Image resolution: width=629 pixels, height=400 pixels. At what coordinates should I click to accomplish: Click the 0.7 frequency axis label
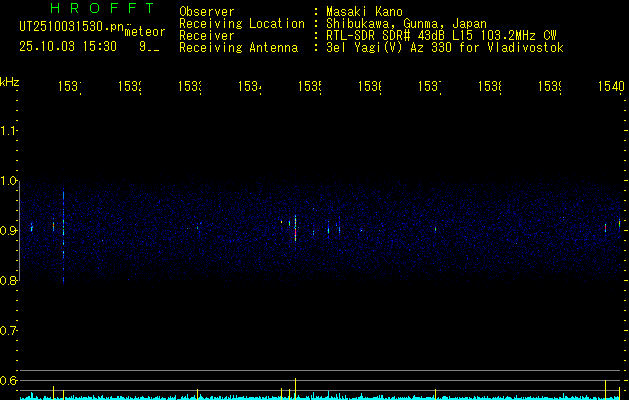coord(8,330)
